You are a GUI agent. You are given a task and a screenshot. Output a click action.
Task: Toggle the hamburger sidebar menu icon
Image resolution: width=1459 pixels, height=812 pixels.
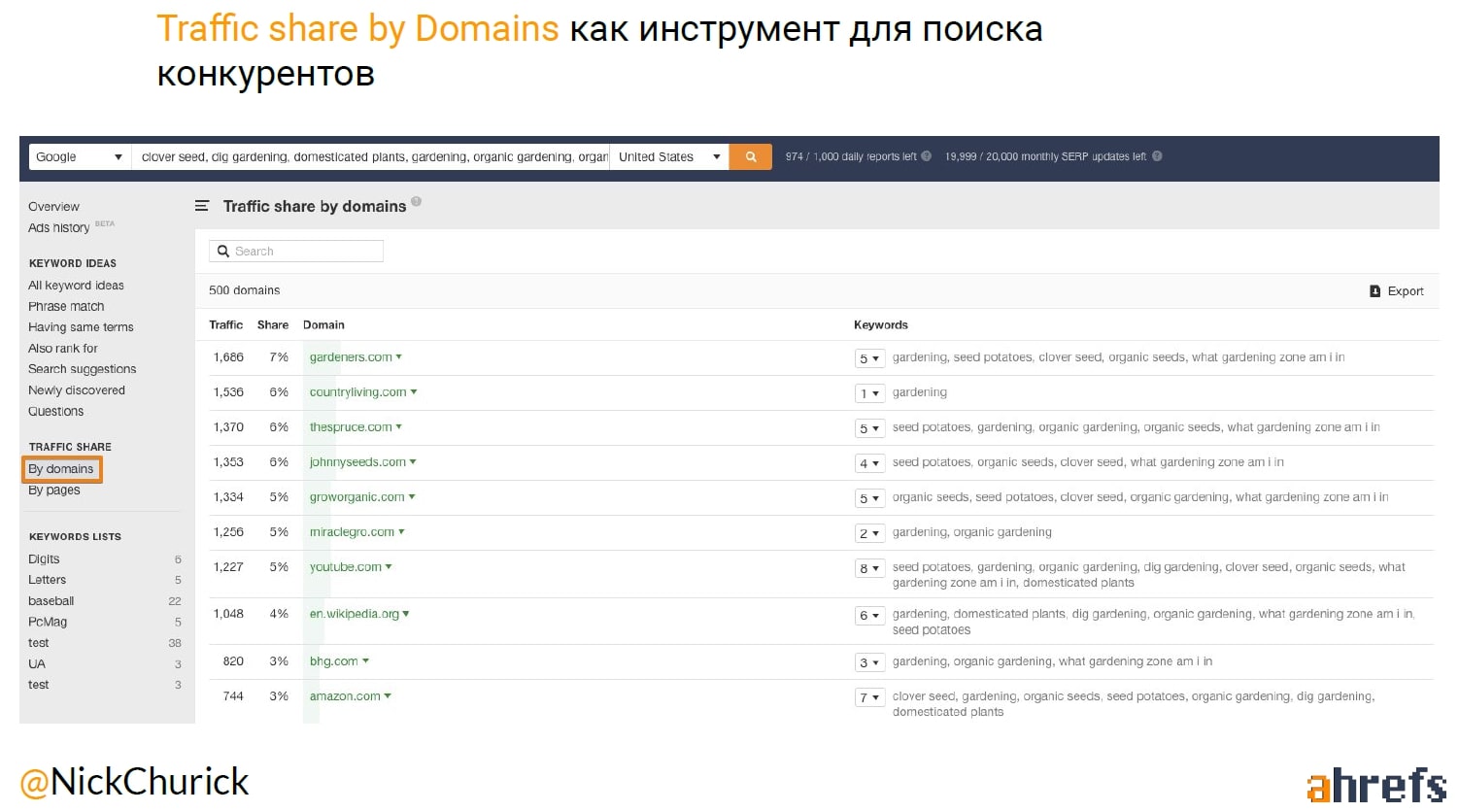(x=202, y=206)
